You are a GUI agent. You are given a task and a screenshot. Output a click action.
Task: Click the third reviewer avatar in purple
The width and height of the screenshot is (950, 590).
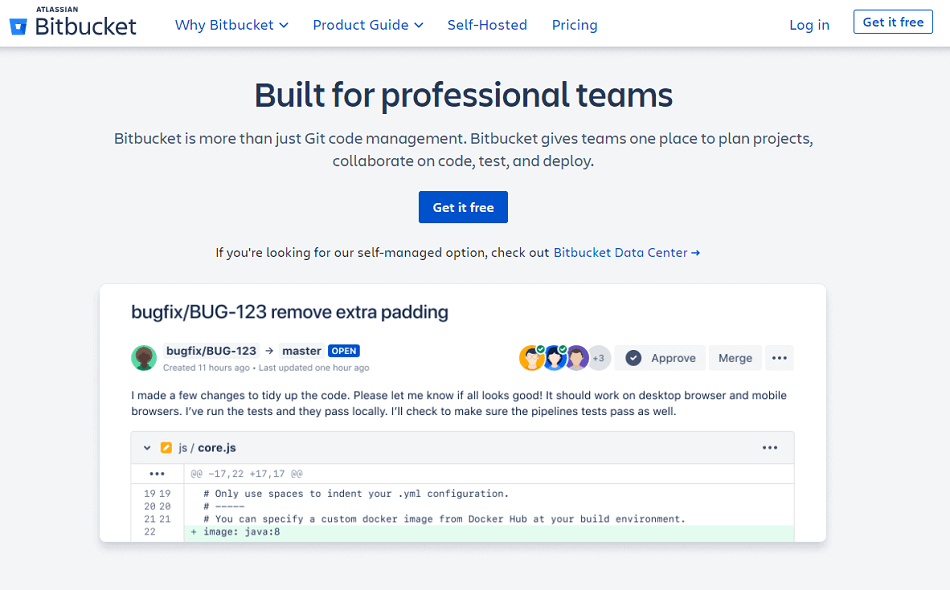[x=577, y=358]
